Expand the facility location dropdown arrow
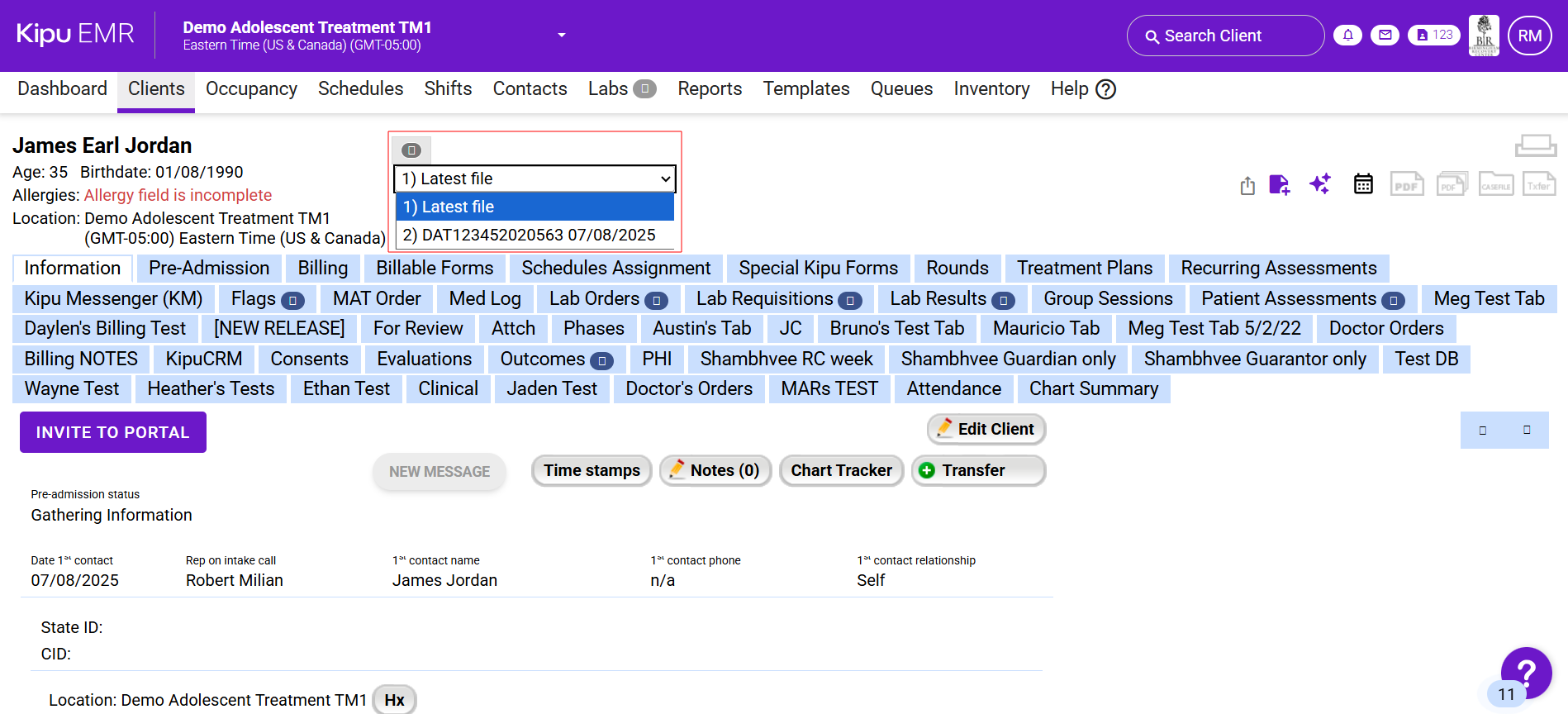 pyautogui.click(x=562, y=36)
